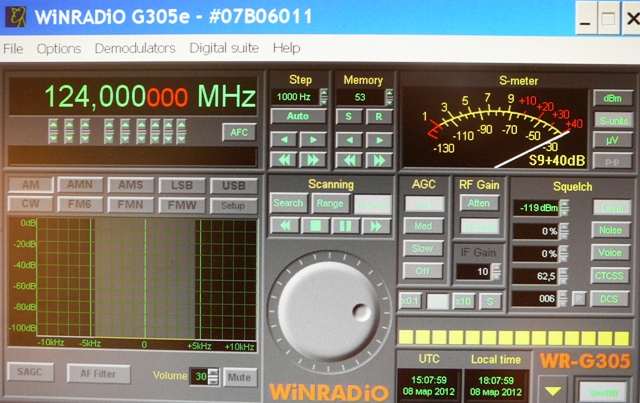Viewport: 640px width, 403px height.
Task: Select FMN demodulation mode
Action: point(131,204)
